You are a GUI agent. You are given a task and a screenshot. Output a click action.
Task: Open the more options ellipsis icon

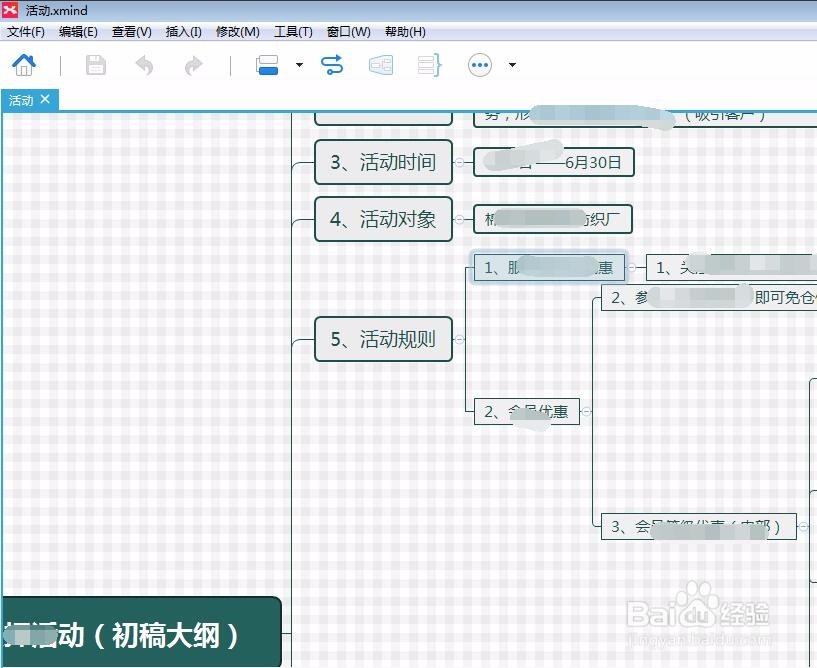point(478,64)
